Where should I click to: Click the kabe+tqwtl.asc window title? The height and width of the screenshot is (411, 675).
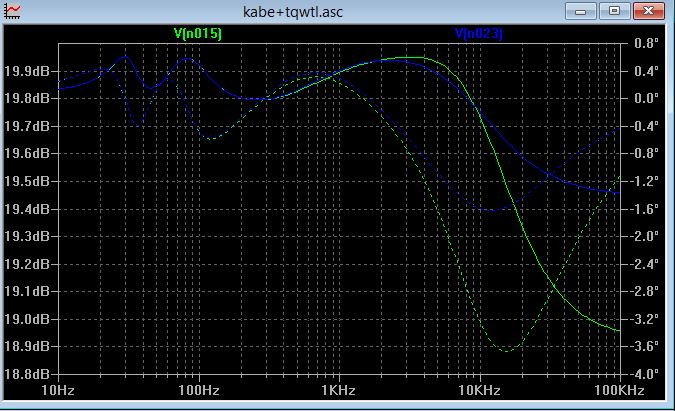(x=293, y=12)
